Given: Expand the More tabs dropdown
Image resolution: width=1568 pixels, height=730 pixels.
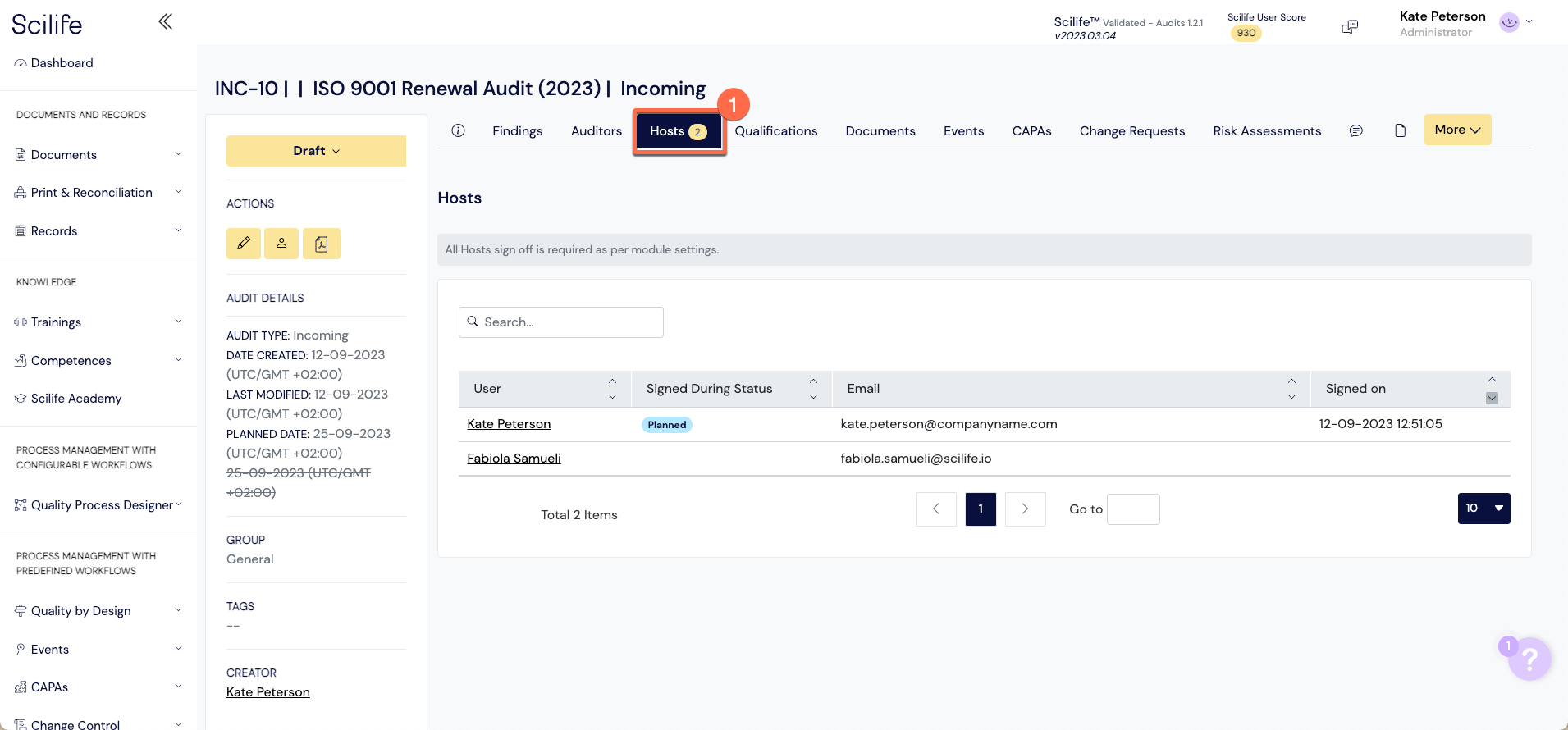Looking at the screenshot, I should [1457, 130].
